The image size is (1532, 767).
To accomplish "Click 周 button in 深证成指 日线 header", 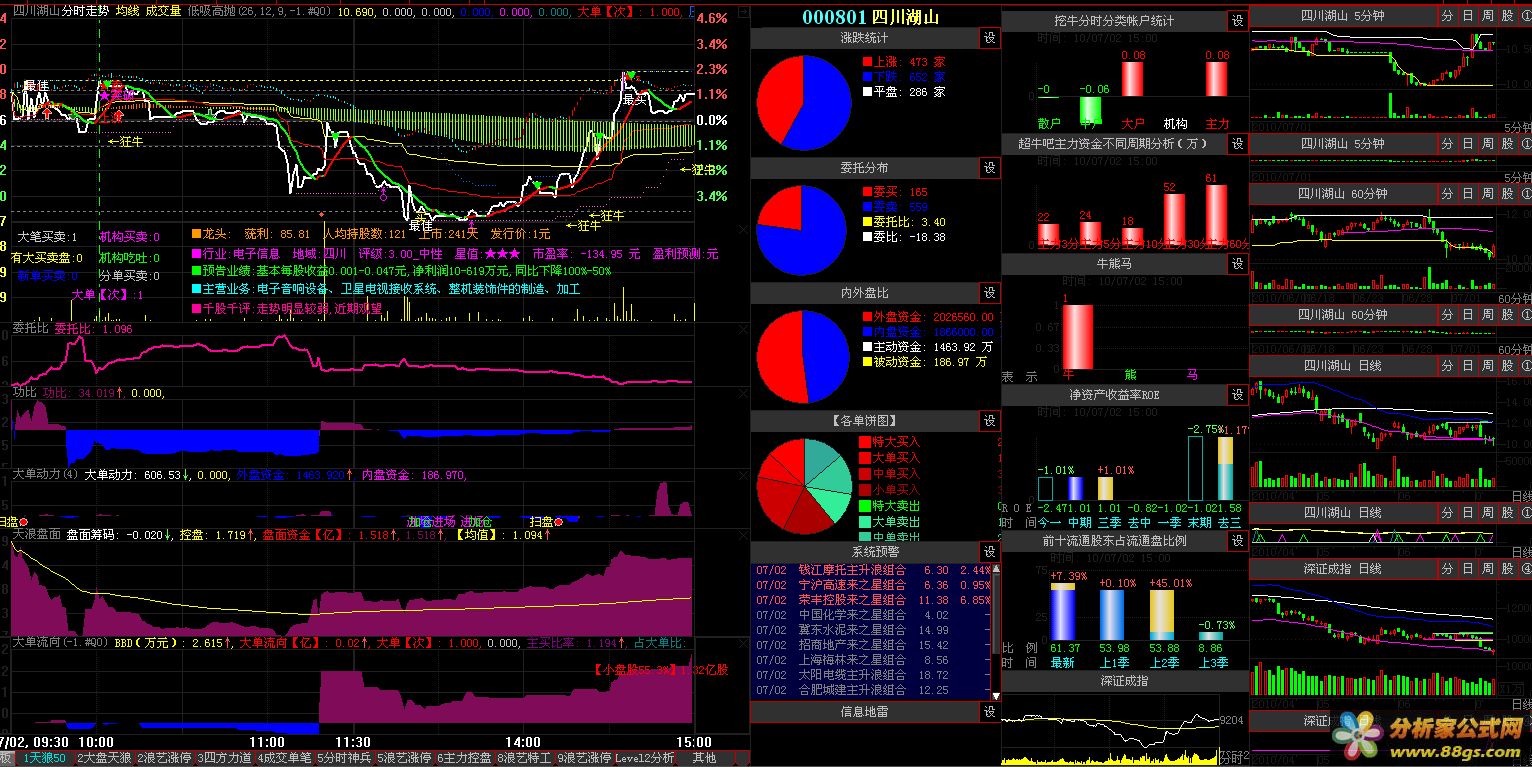I will click(1488, 568).
